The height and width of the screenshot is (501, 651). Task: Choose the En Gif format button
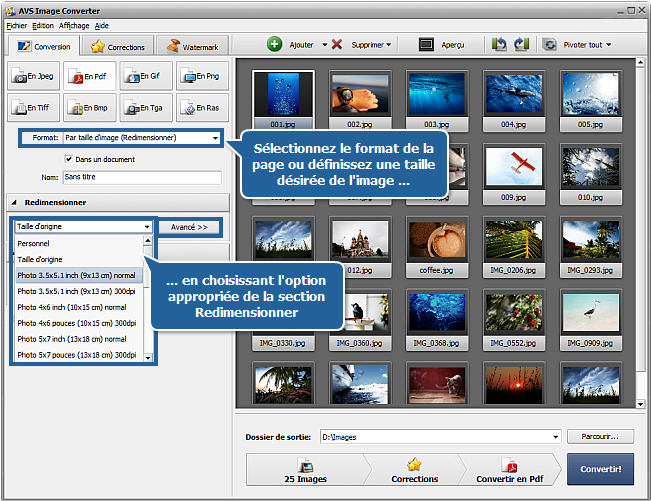pyautogui.click(x=146, y=76)
